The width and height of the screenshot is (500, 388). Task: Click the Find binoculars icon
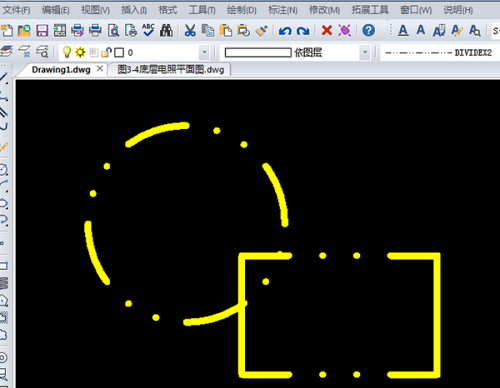click(166, 31)
